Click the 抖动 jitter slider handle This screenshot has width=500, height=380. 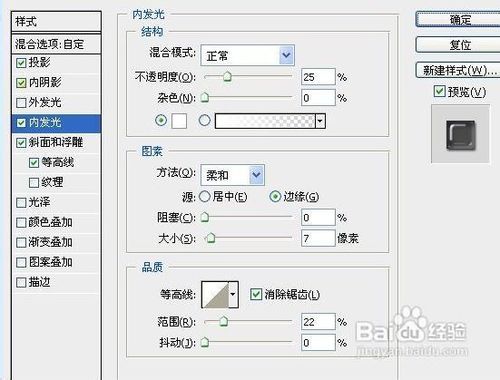click(x=205, y=342)
